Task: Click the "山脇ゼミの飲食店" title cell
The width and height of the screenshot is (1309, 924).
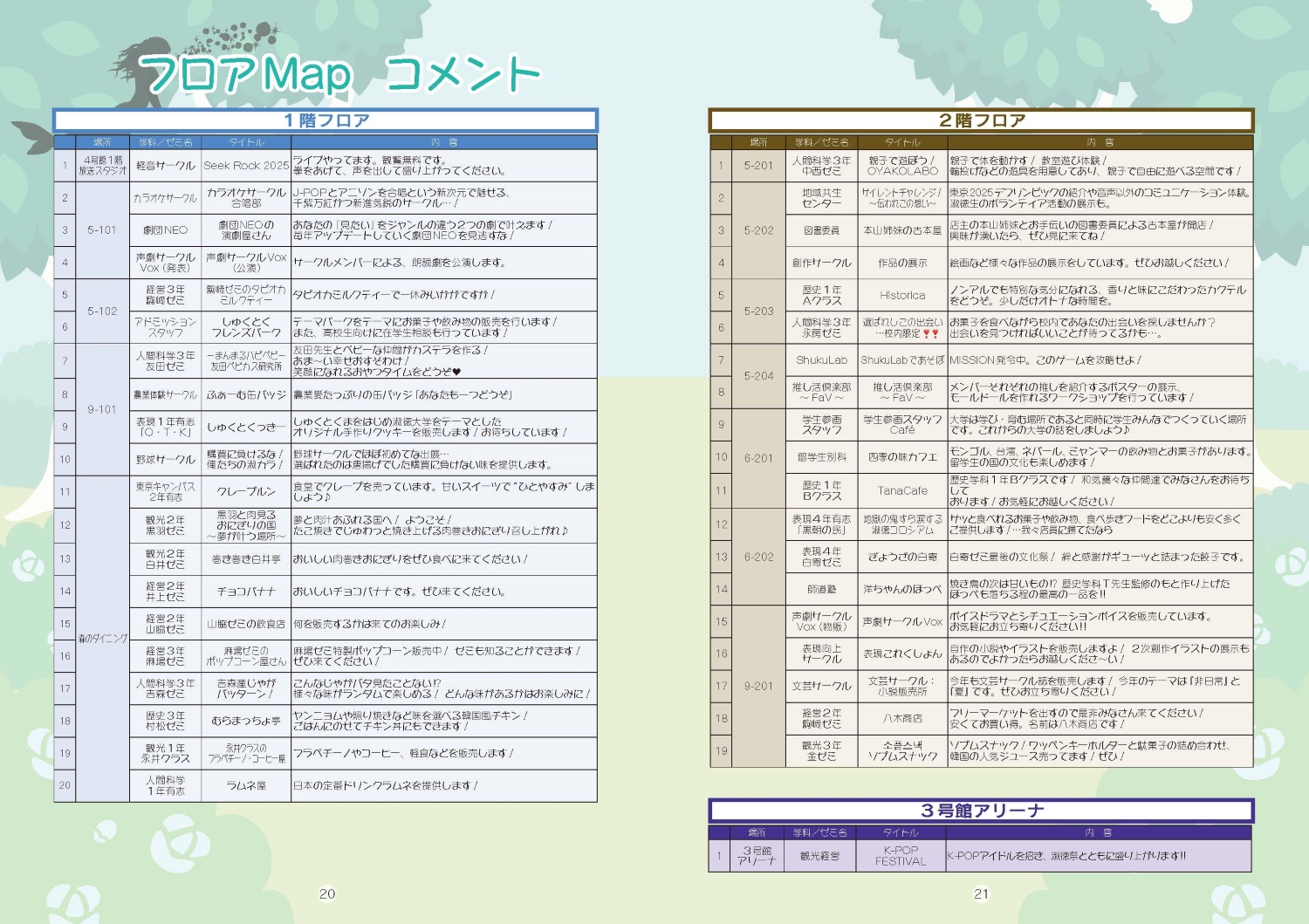Action: click(246, 624)
